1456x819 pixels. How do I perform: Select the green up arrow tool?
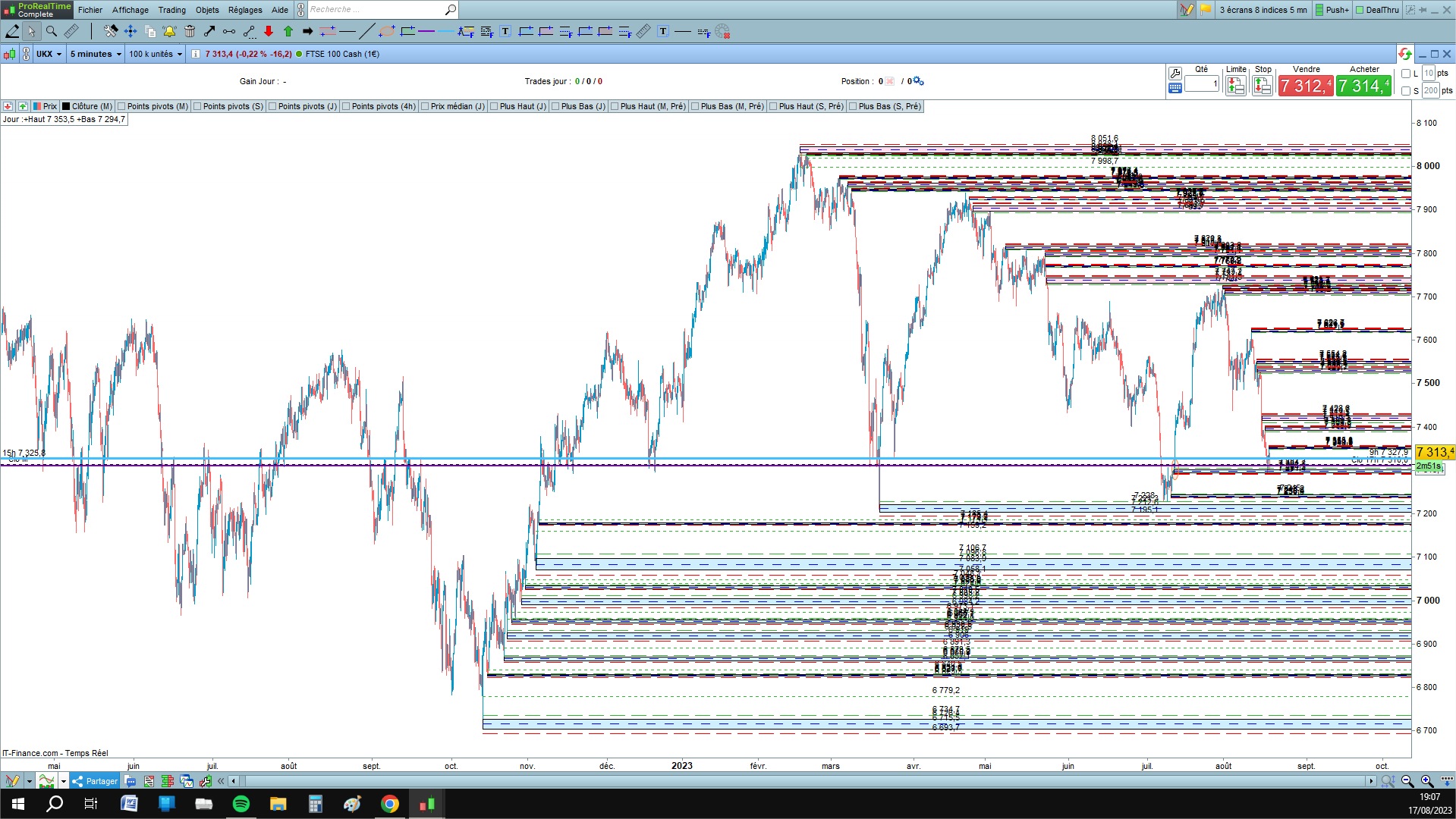288,31
